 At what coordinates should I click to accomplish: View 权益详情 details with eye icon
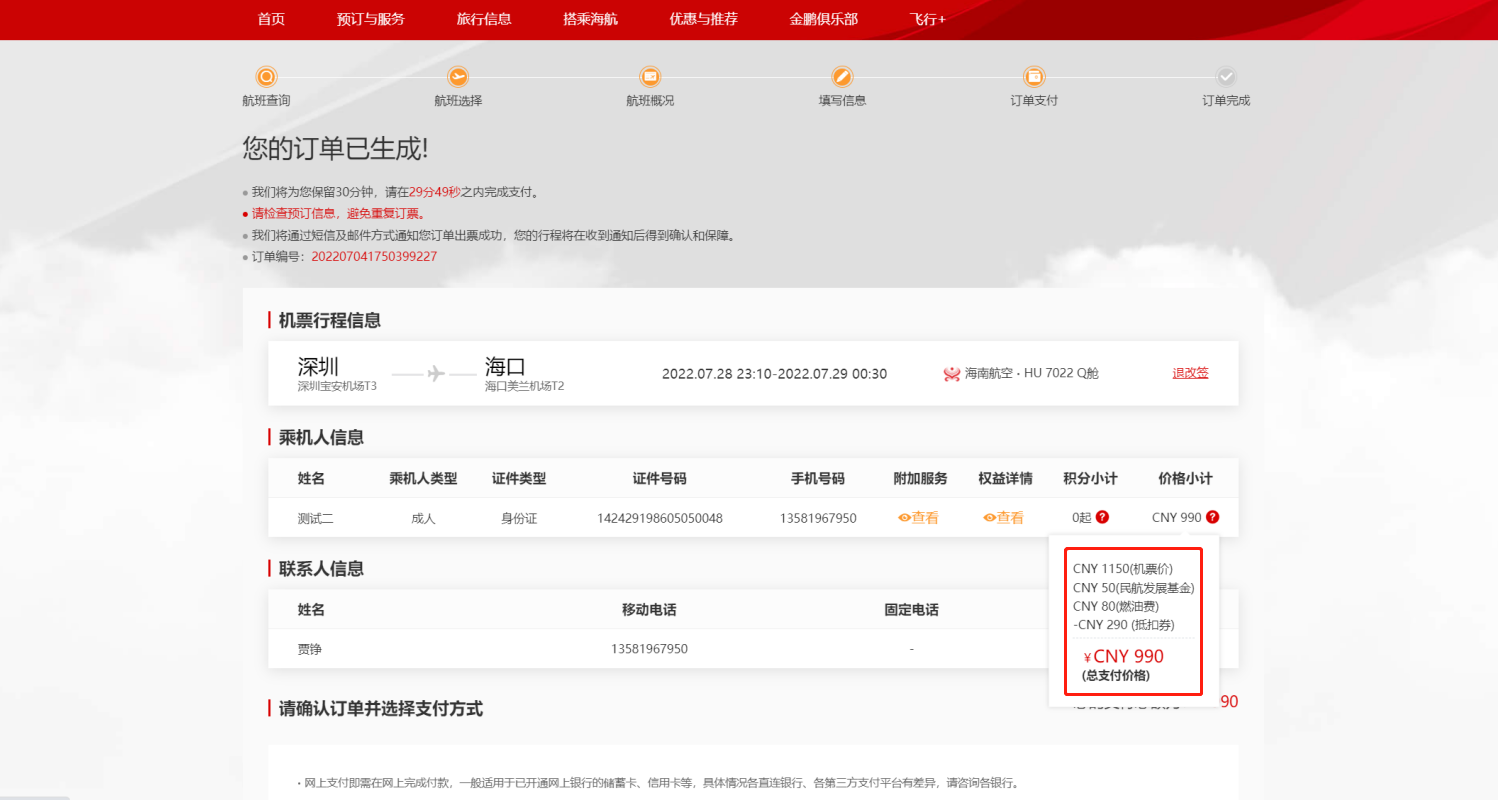1004,518
